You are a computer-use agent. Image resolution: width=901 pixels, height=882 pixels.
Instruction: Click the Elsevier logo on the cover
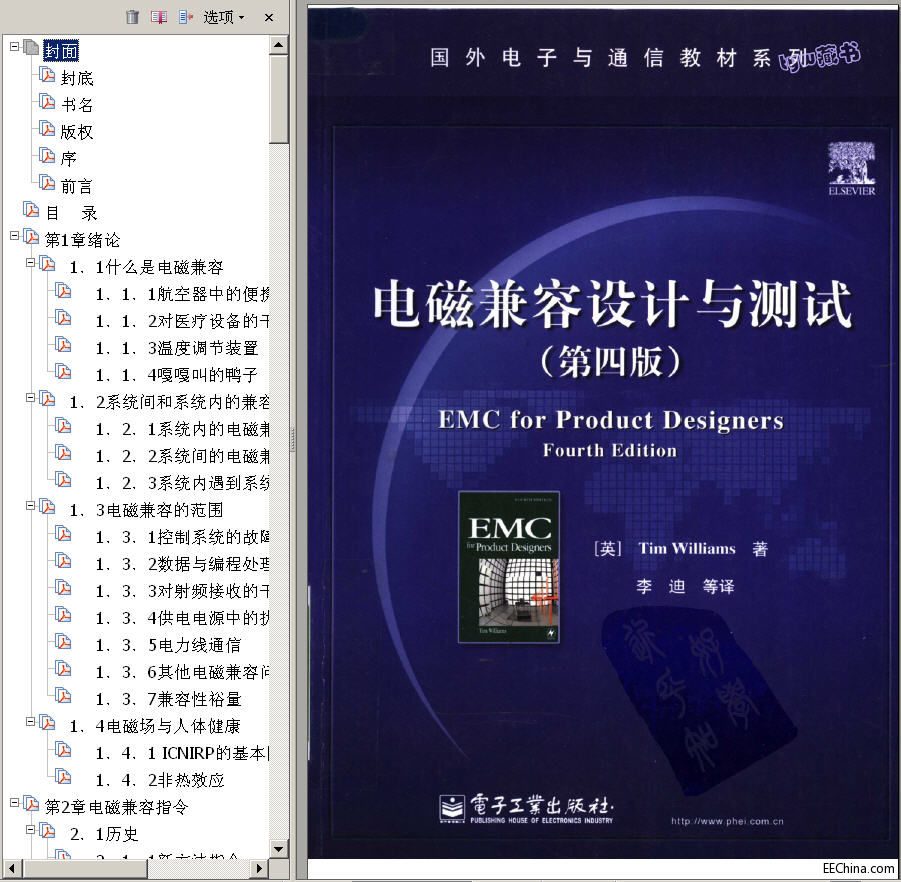(852, 169)
